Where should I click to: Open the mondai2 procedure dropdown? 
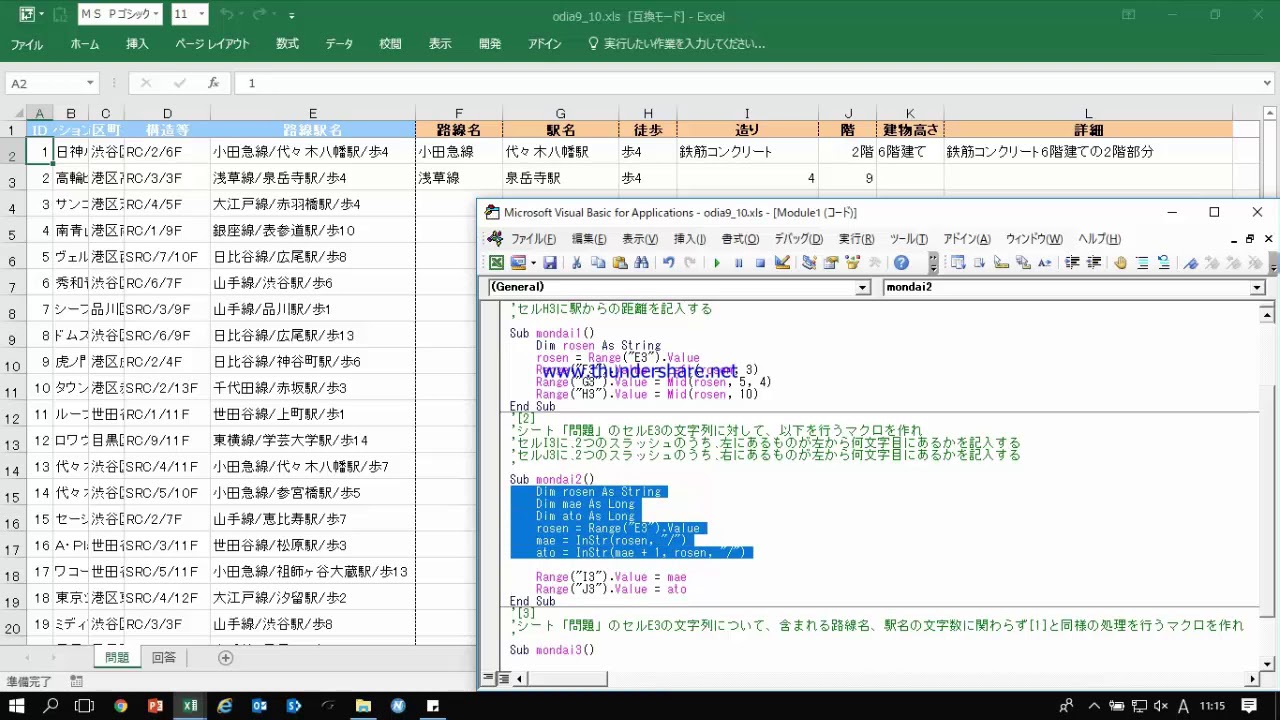[x=1257, y=288]
